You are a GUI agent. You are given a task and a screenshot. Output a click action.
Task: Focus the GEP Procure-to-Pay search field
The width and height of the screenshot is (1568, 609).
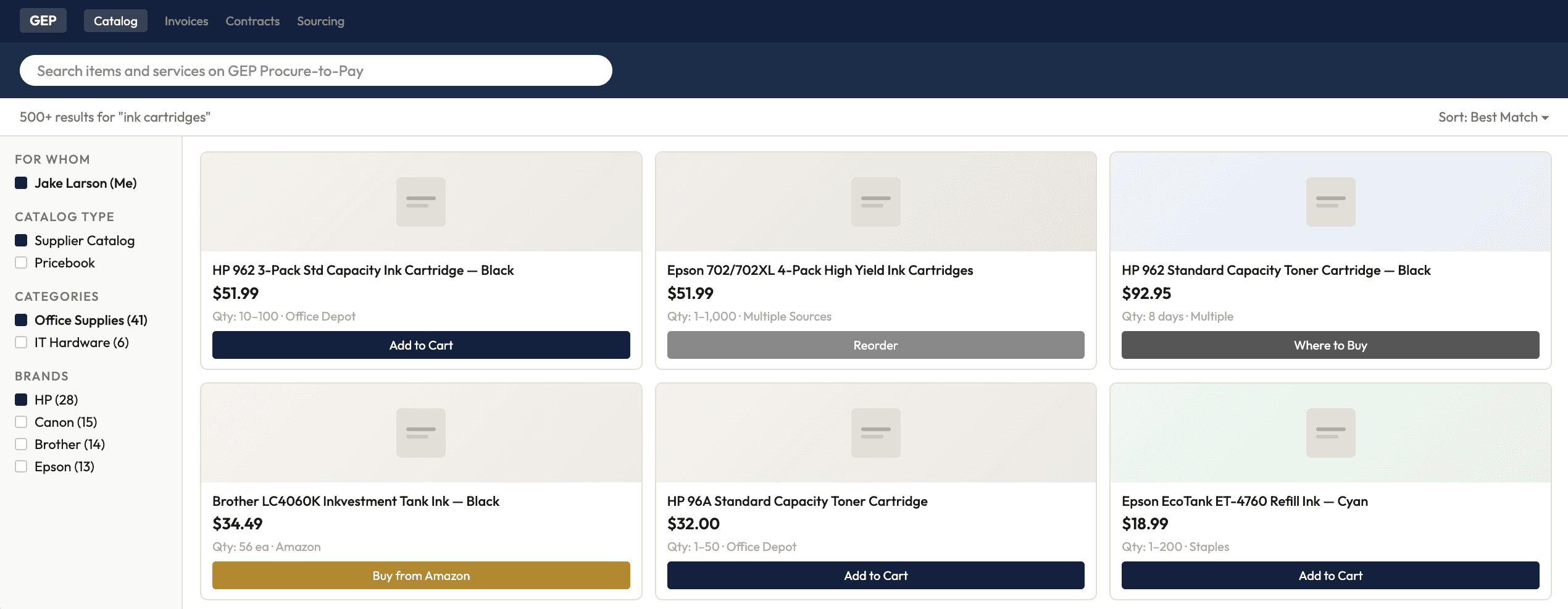(316, 70)
